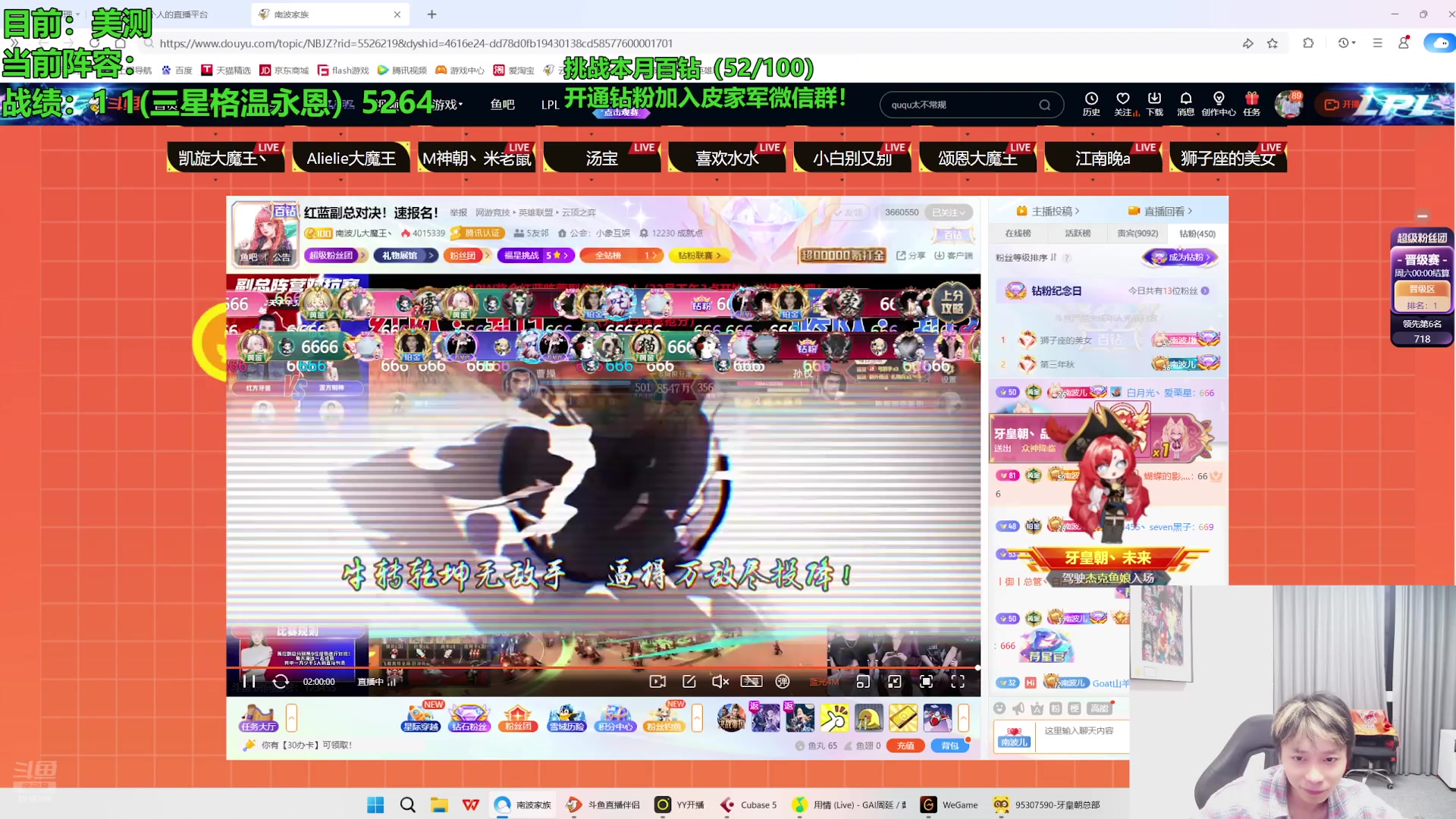Select the golden ticket gift
1456x819 pixels.
pyautogui.click(x=902, y=717)
